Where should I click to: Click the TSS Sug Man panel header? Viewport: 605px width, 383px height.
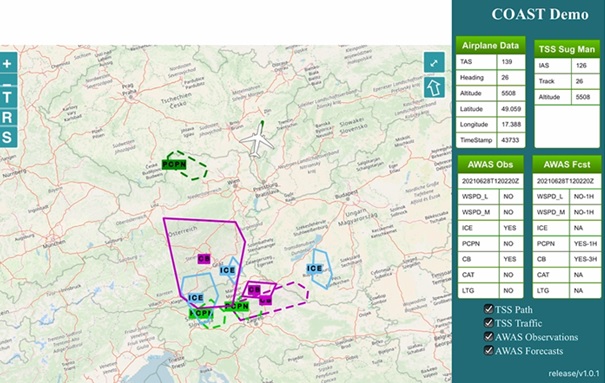[567, 49]
